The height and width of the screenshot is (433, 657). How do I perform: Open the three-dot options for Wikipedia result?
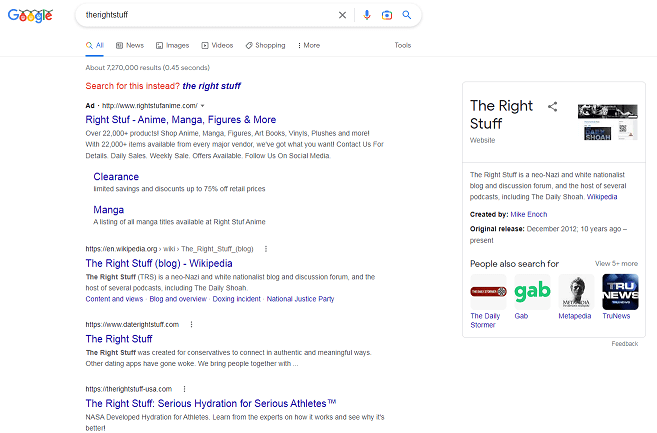266,249
